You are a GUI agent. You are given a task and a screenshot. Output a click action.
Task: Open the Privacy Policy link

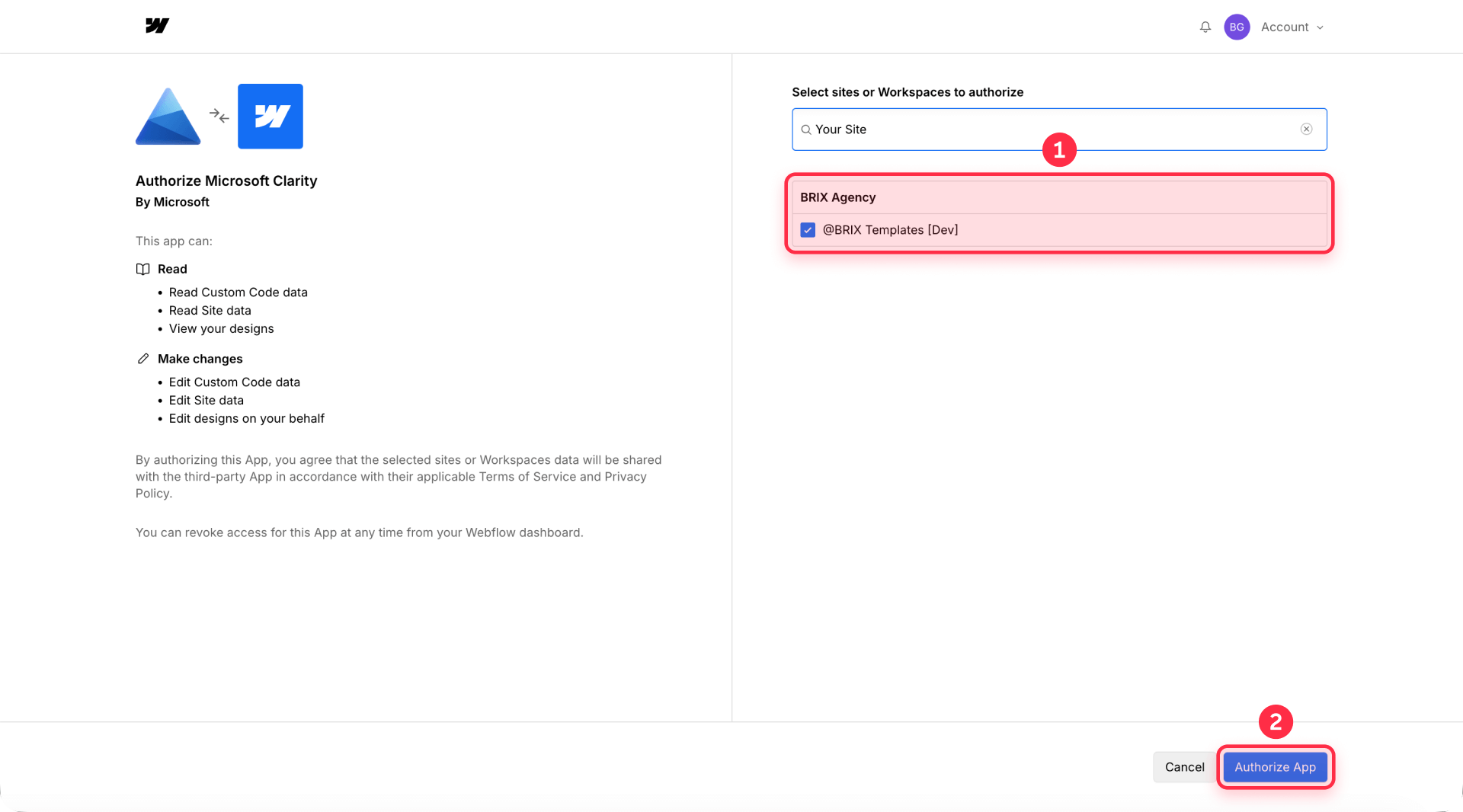(x=624, y=476)
